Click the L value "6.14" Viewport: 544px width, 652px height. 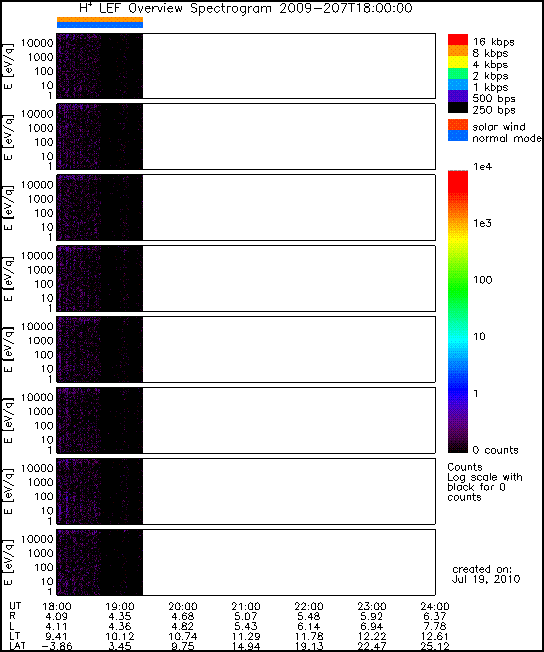tap(309, 627)
